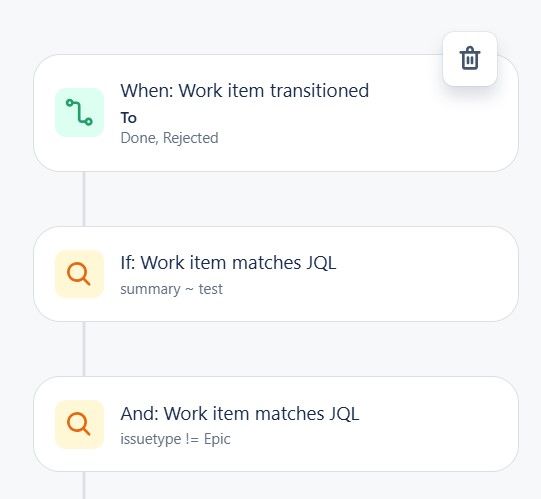Click empty area of the And condition card
This screenshot has width=541, height=499.
tap(431, 424)
